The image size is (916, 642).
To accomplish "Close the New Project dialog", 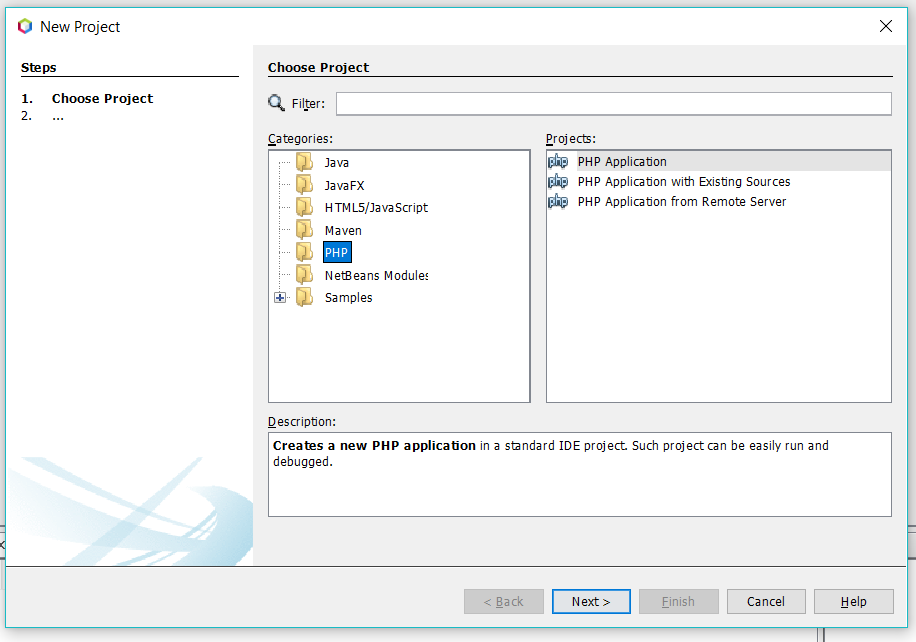I will pyautogui.click(x=886, y=26).
